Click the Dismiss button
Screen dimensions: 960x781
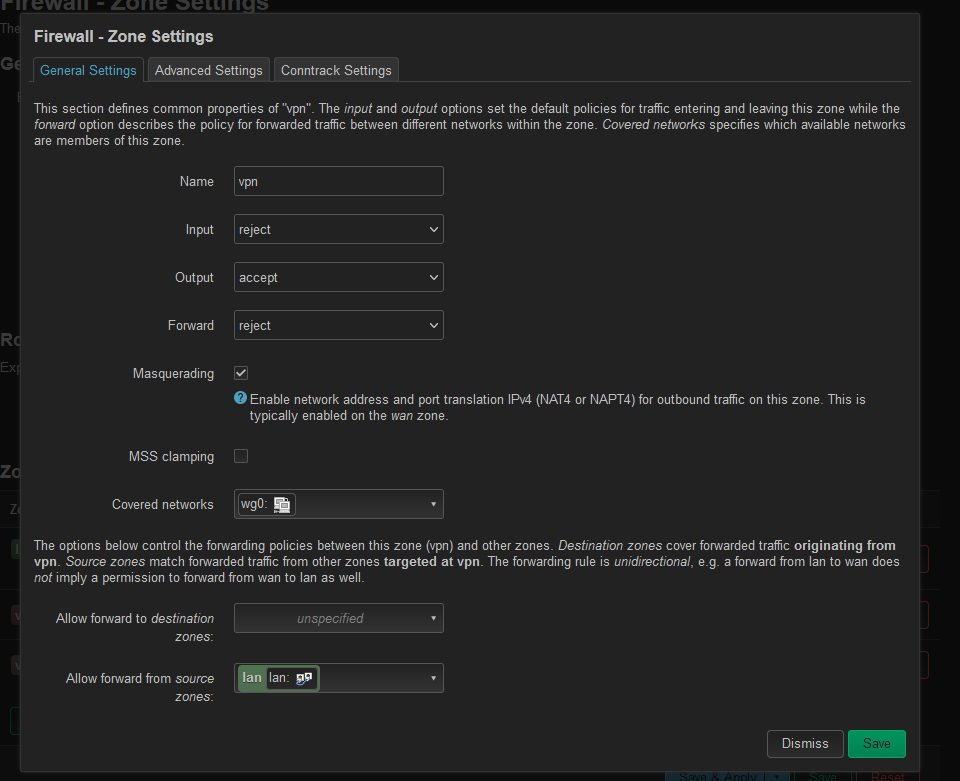click(x=804, y=744)
